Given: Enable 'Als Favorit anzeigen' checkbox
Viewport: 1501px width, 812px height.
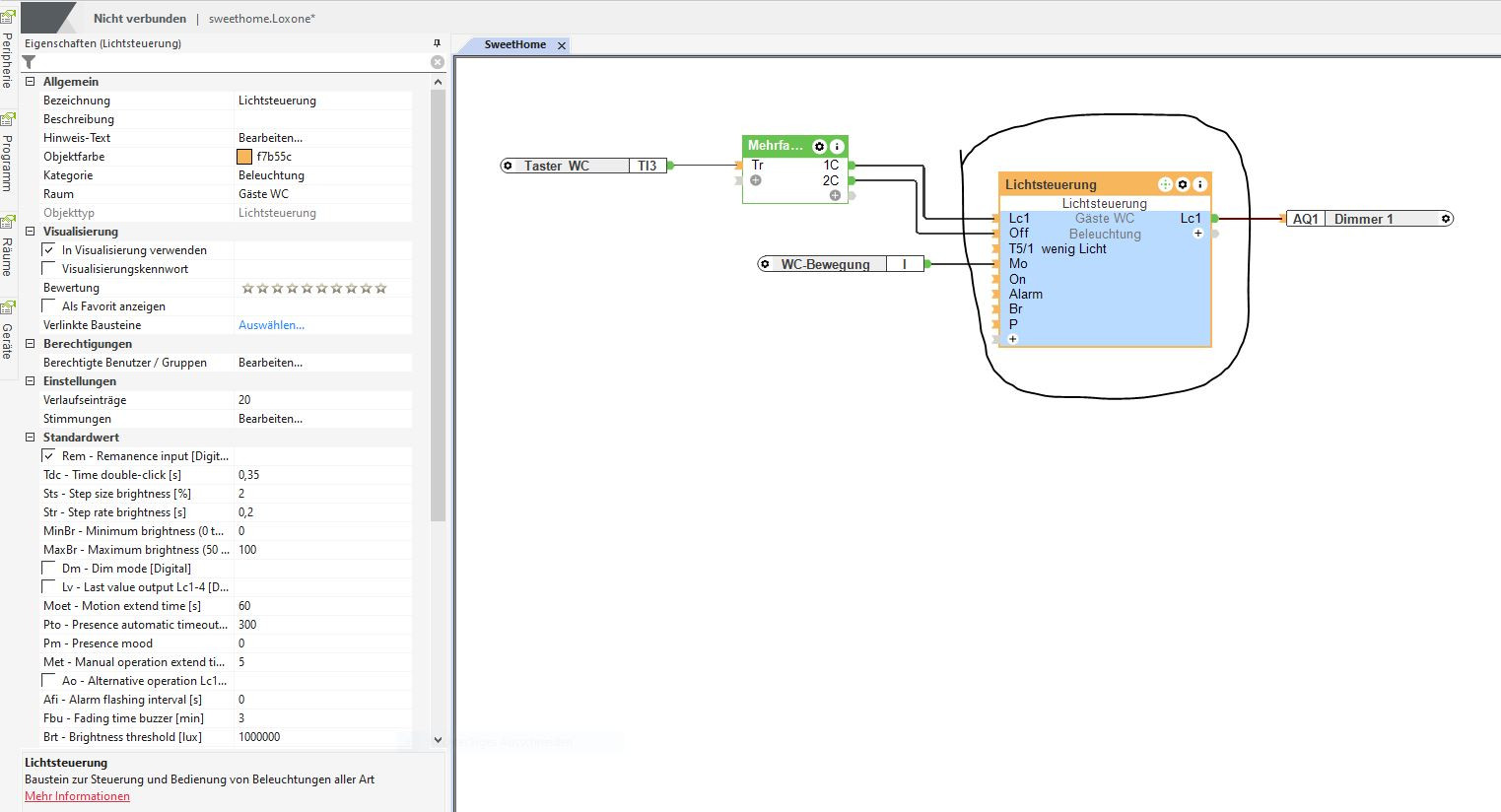Looking at the screenshot, I should (48, 306).
